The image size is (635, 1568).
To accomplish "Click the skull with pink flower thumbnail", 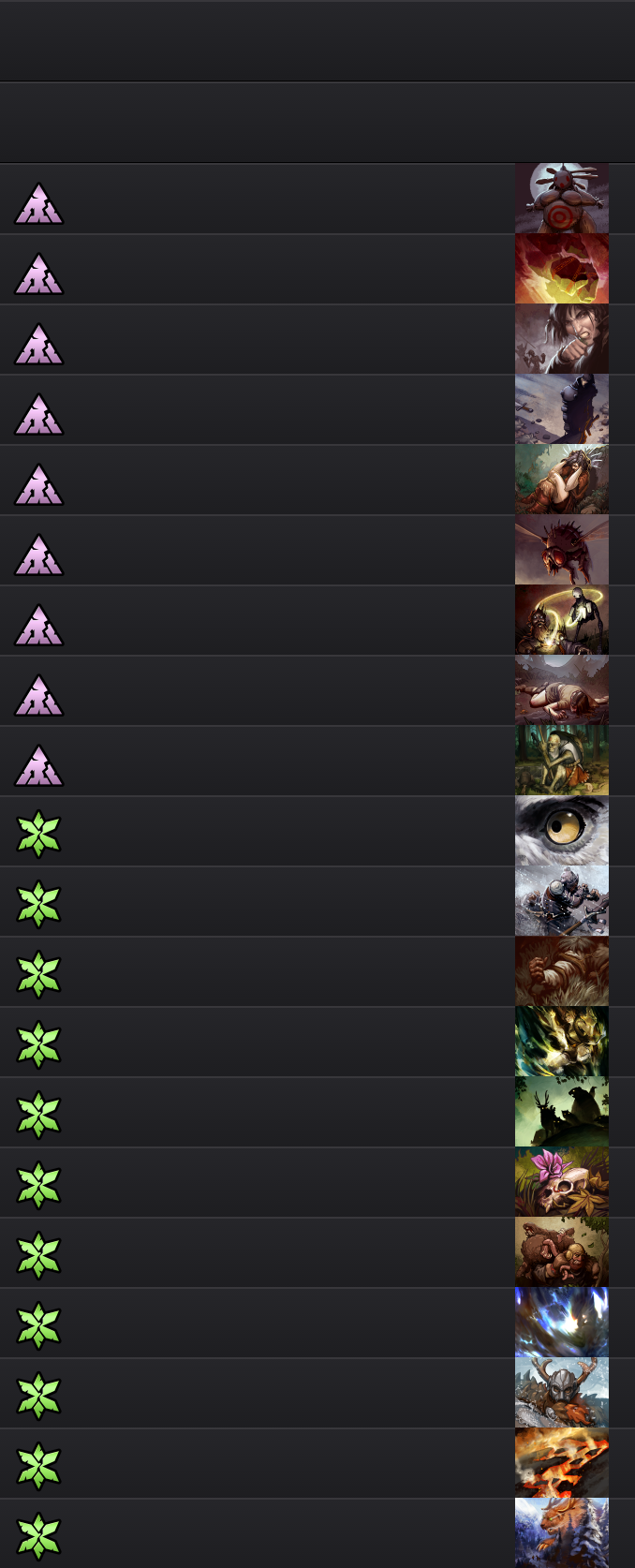I will click(x=562, y=1182).
